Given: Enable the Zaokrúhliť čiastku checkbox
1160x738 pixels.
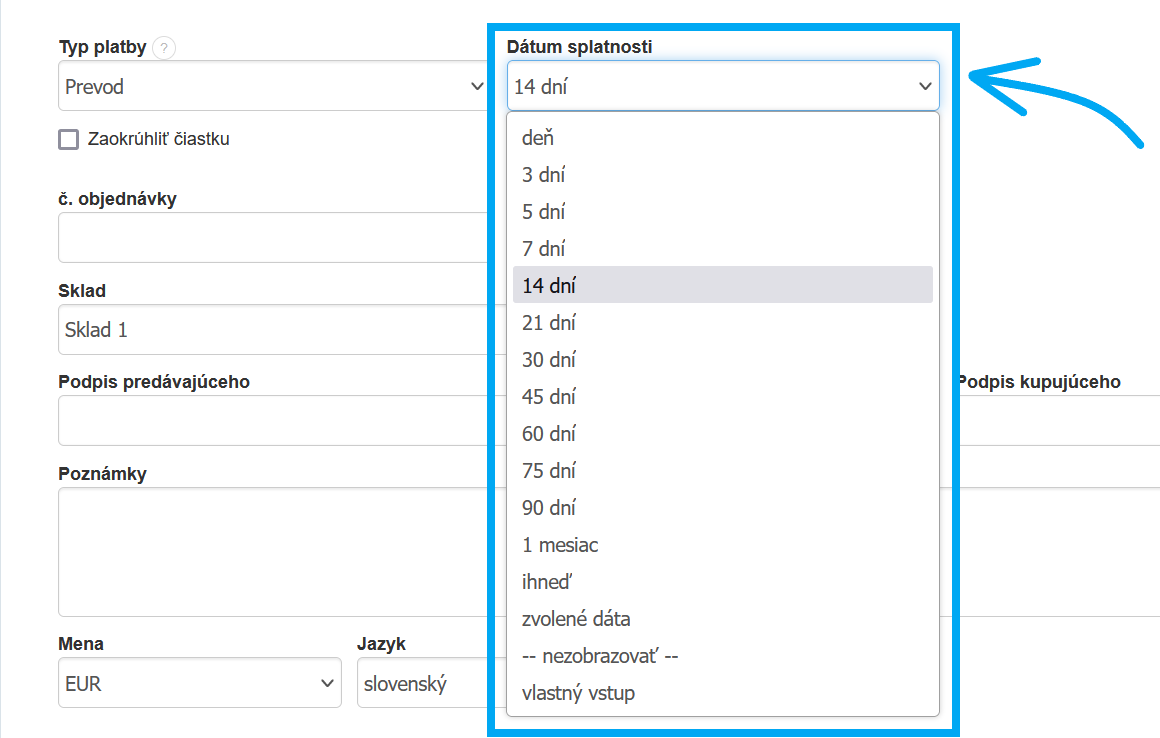Looking at the screenshot, I should pyautogui.click(x=69, y=140).
